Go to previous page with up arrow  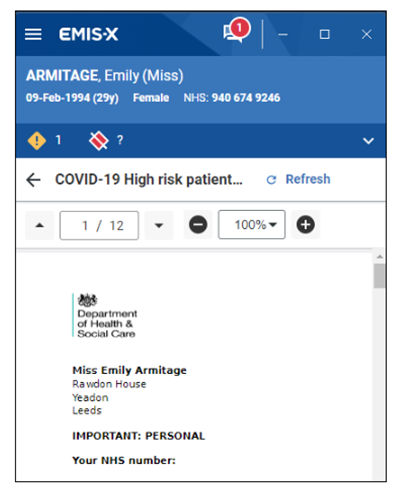click(40, 225)
